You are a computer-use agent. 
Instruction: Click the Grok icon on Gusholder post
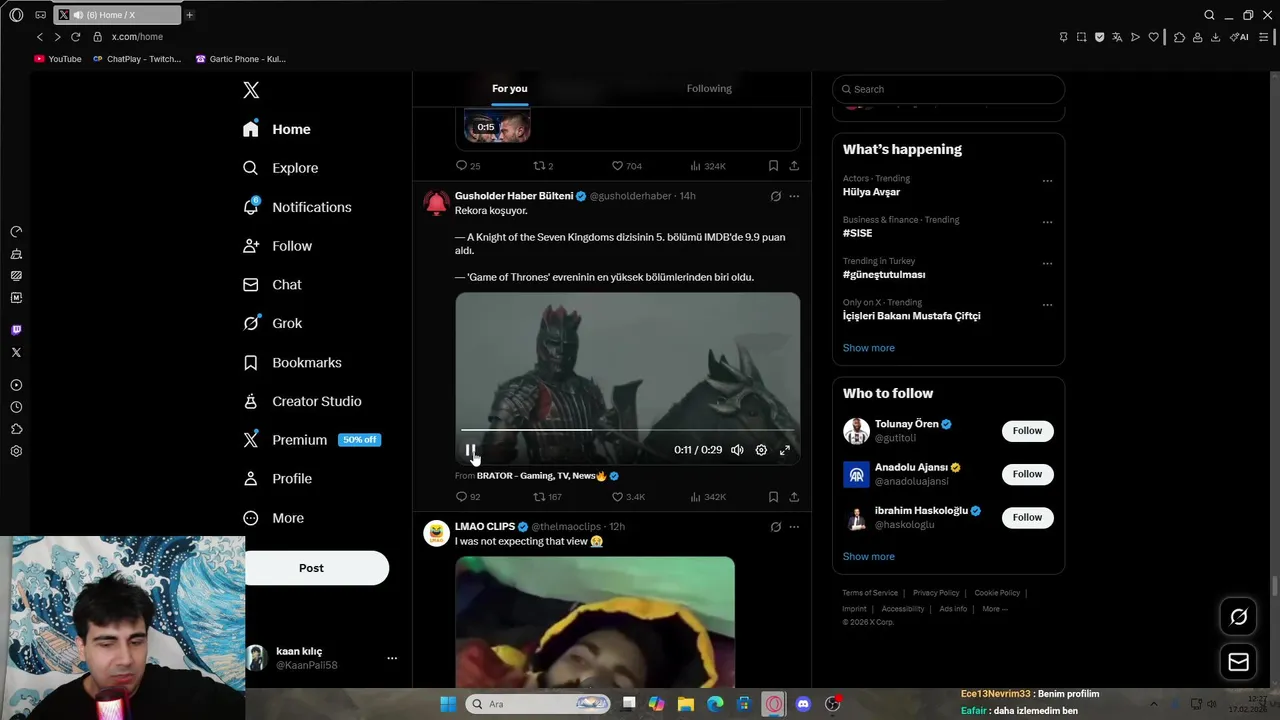[775, 196]
